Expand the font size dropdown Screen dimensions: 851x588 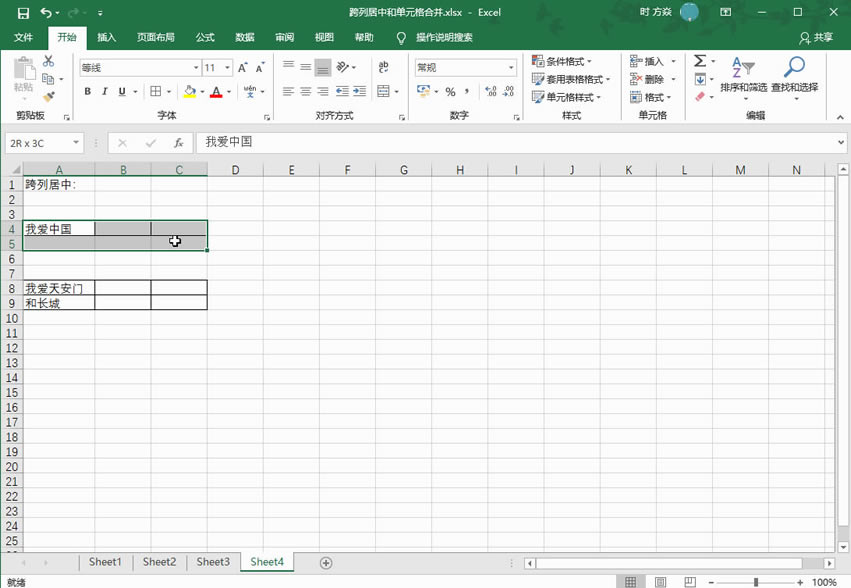(x=226, y=66)
